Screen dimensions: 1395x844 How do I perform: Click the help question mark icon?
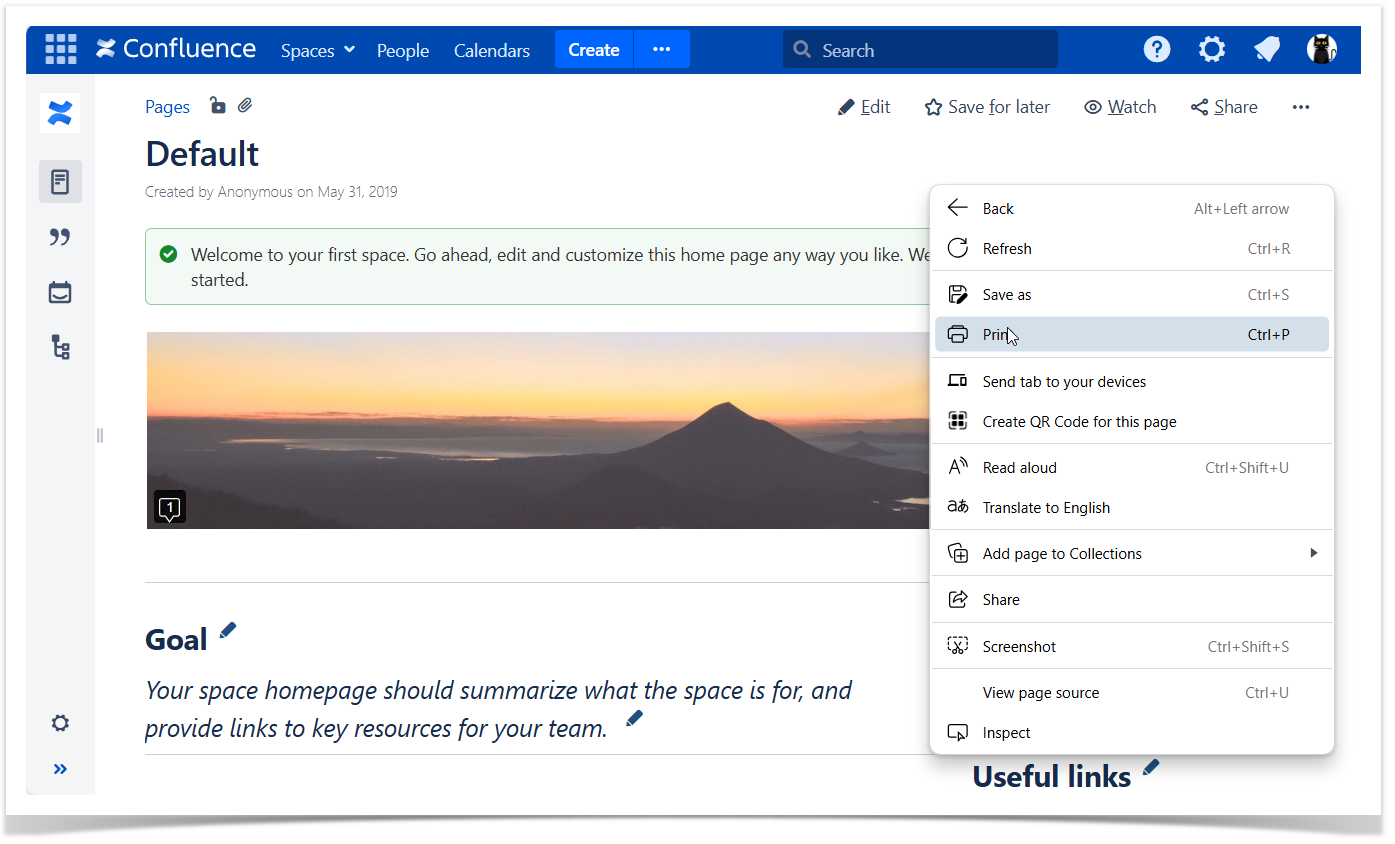[x=1156, y=49]
